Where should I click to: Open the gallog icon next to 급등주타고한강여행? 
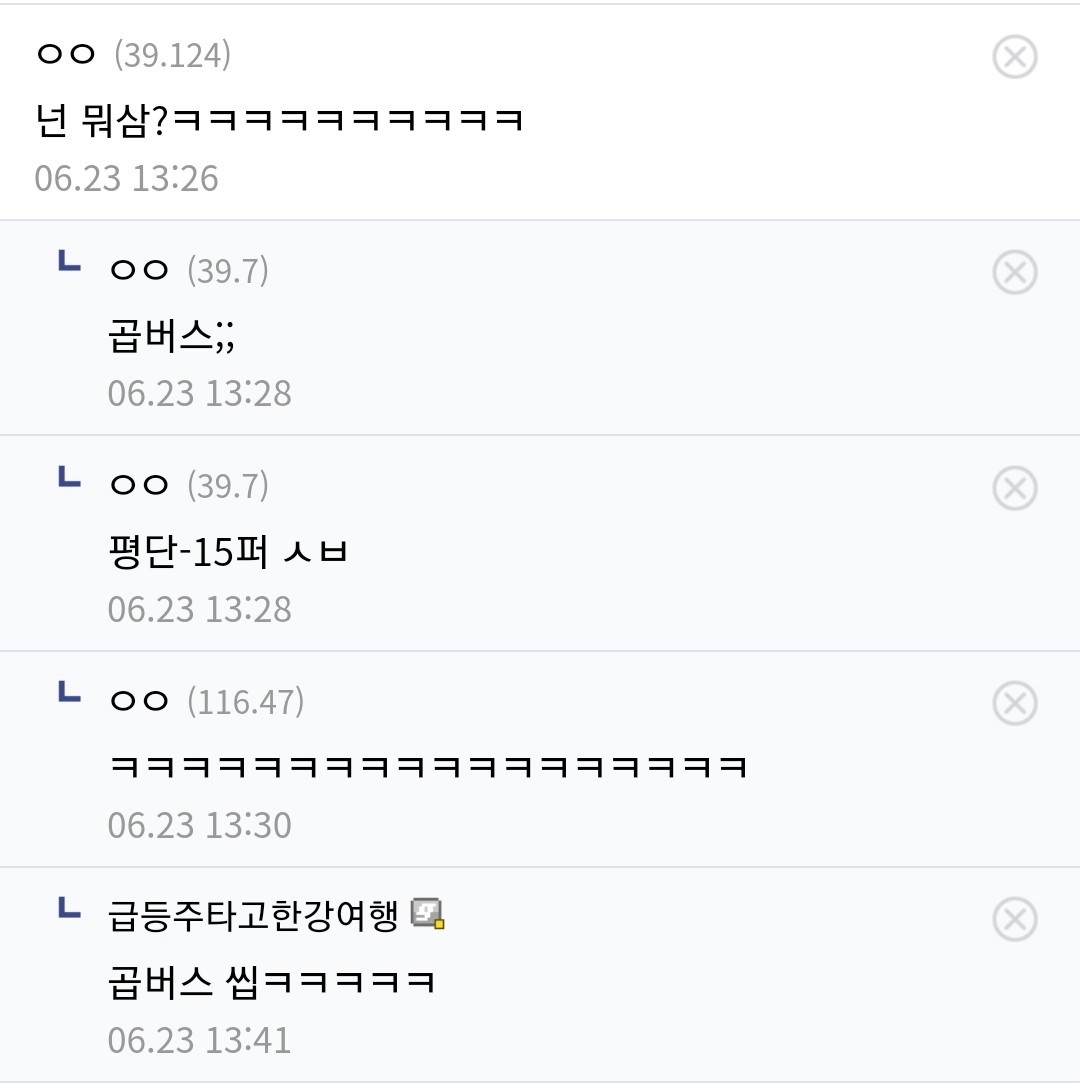pyautogui.click(x=428, y=914)
